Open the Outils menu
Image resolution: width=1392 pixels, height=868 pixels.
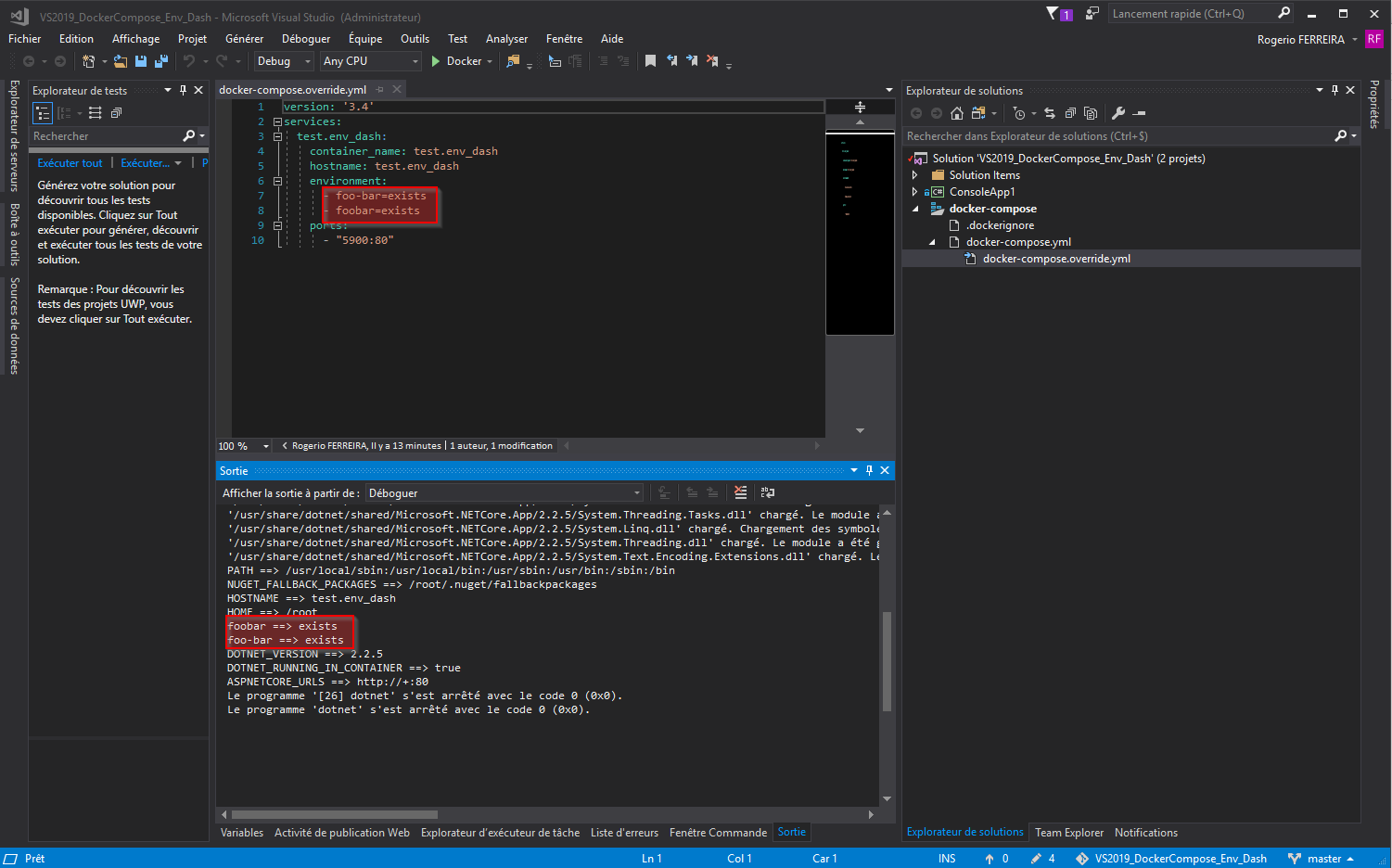coord(415,39)
